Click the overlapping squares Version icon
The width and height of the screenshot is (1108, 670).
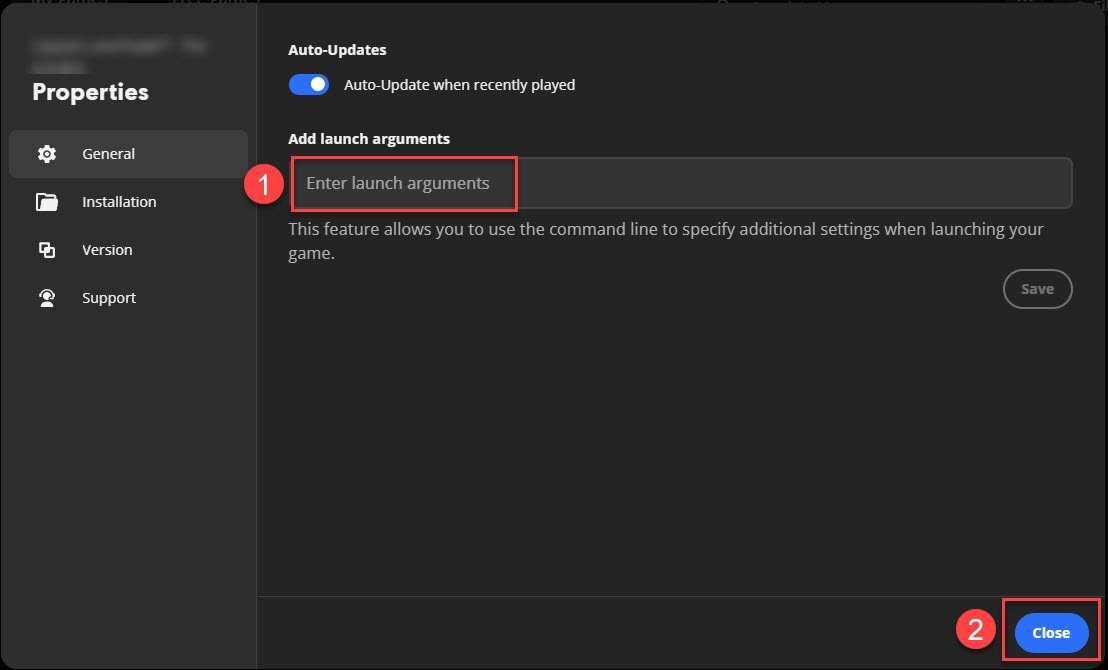pos(46,250)
